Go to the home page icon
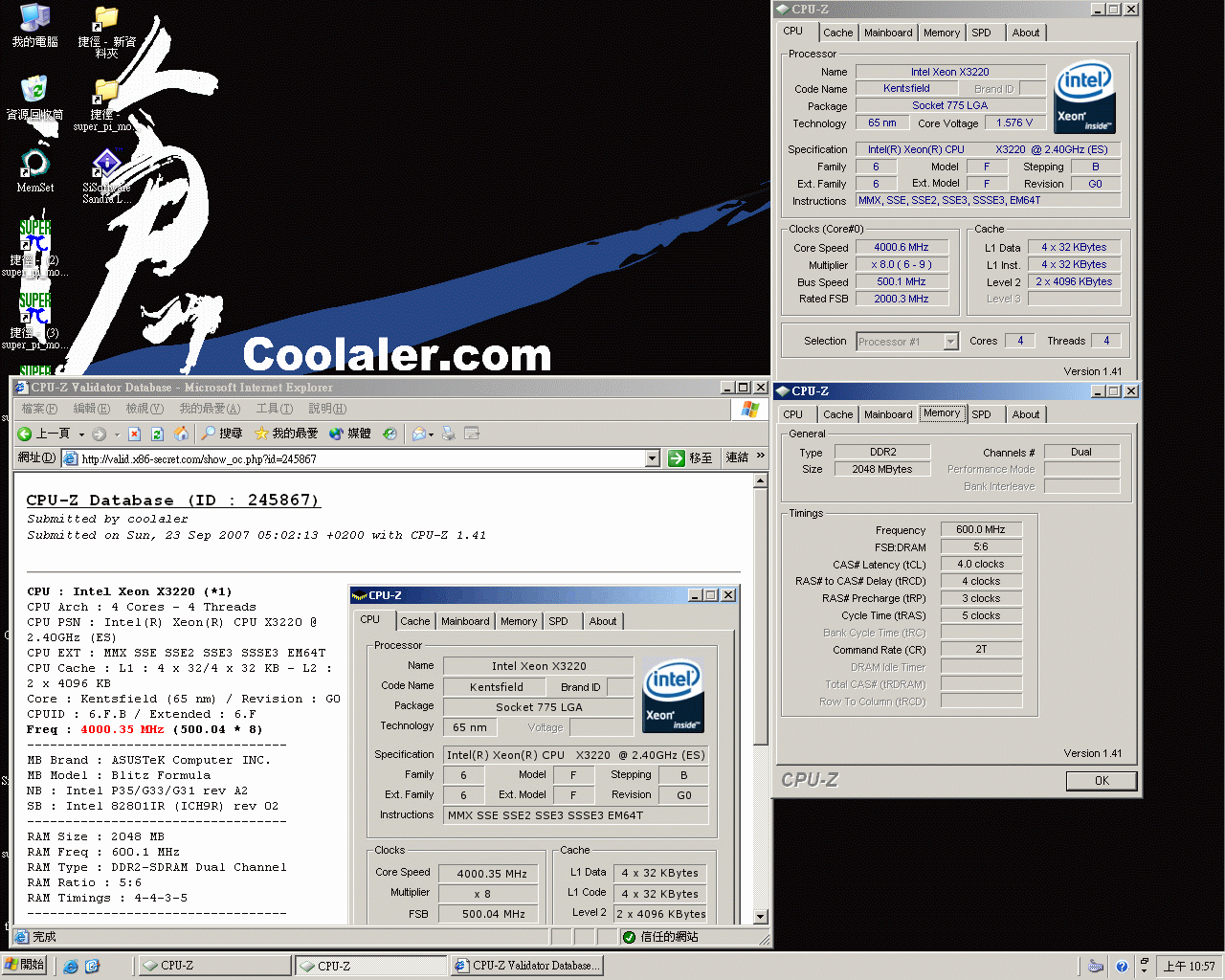This screenshot has width=1225, height=980. tap(182, 434)
